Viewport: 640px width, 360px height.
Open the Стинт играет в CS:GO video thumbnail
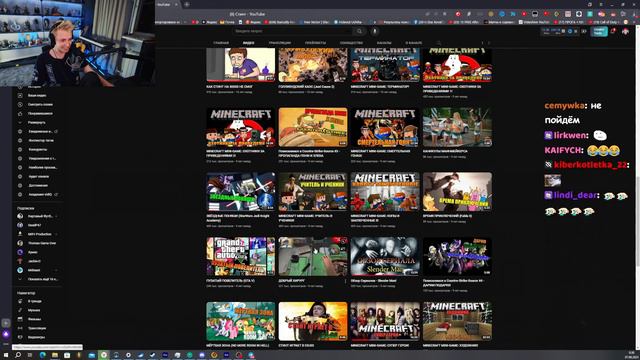pyautogui.click(x=313, y=321)
